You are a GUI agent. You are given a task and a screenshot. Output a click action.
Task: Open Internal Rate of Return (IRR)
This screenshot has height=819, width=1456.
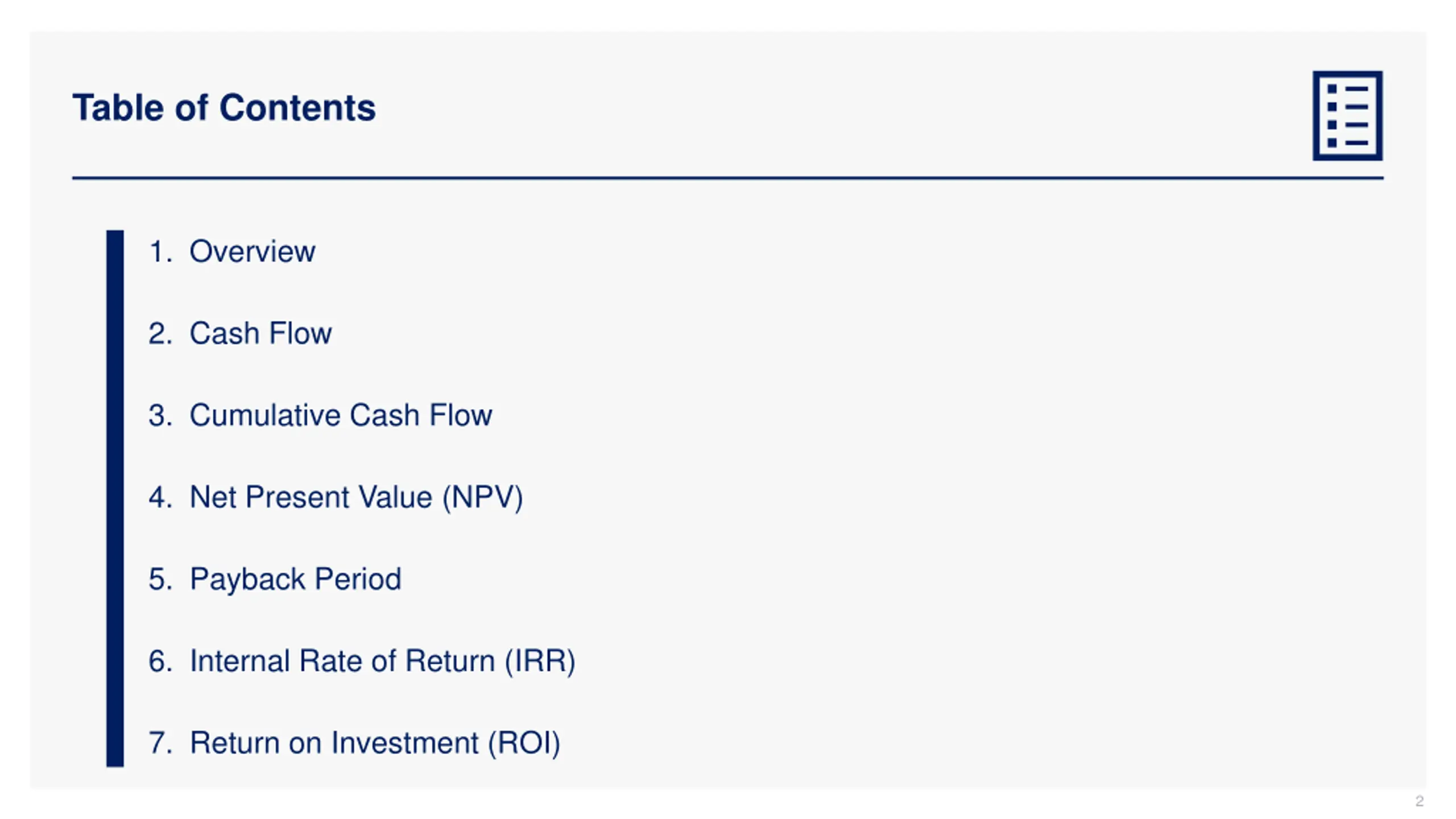(x=382, y=661)
